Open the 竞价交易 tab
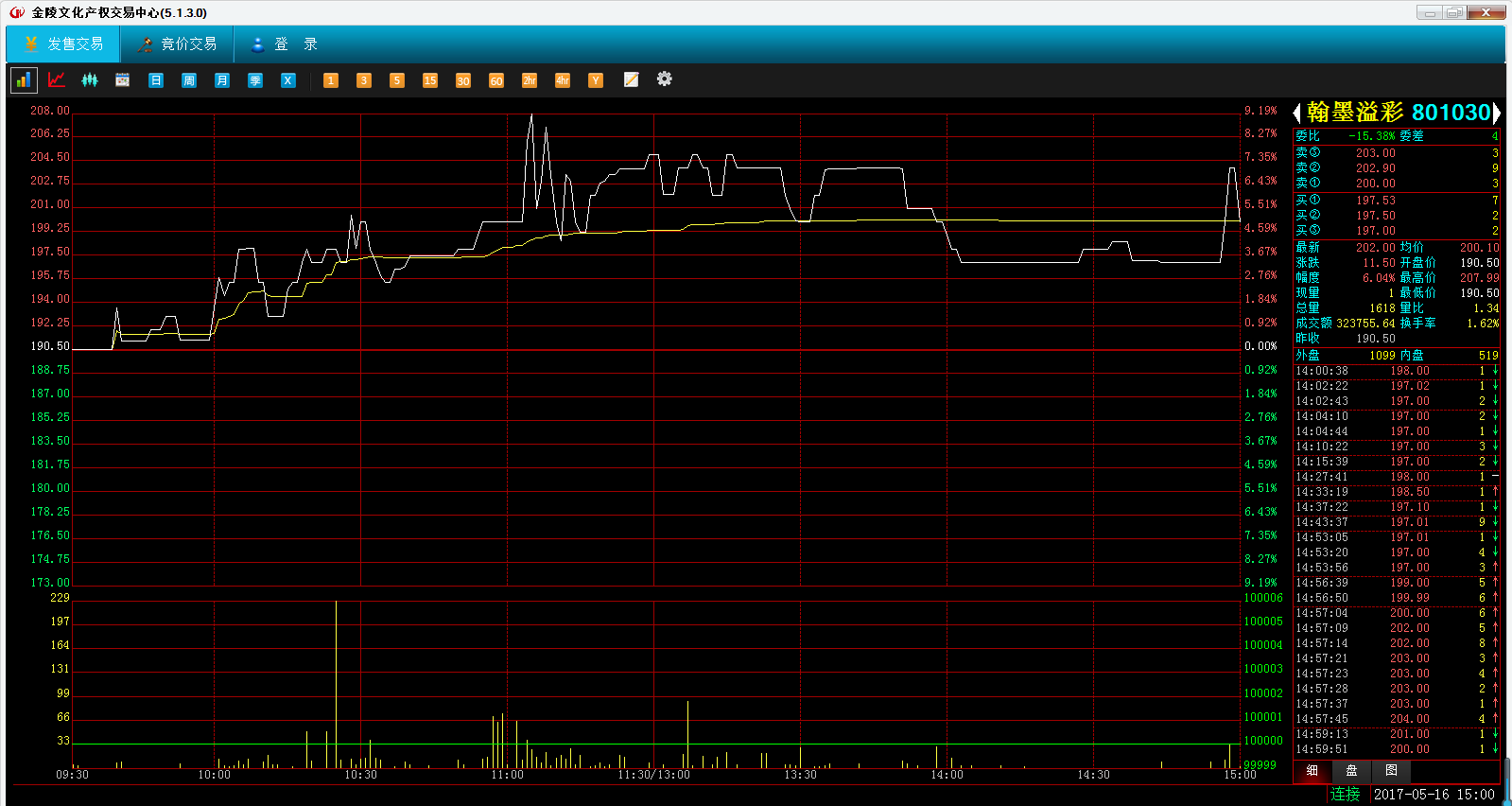This screenshot has height=806, width=1512. 177,44
